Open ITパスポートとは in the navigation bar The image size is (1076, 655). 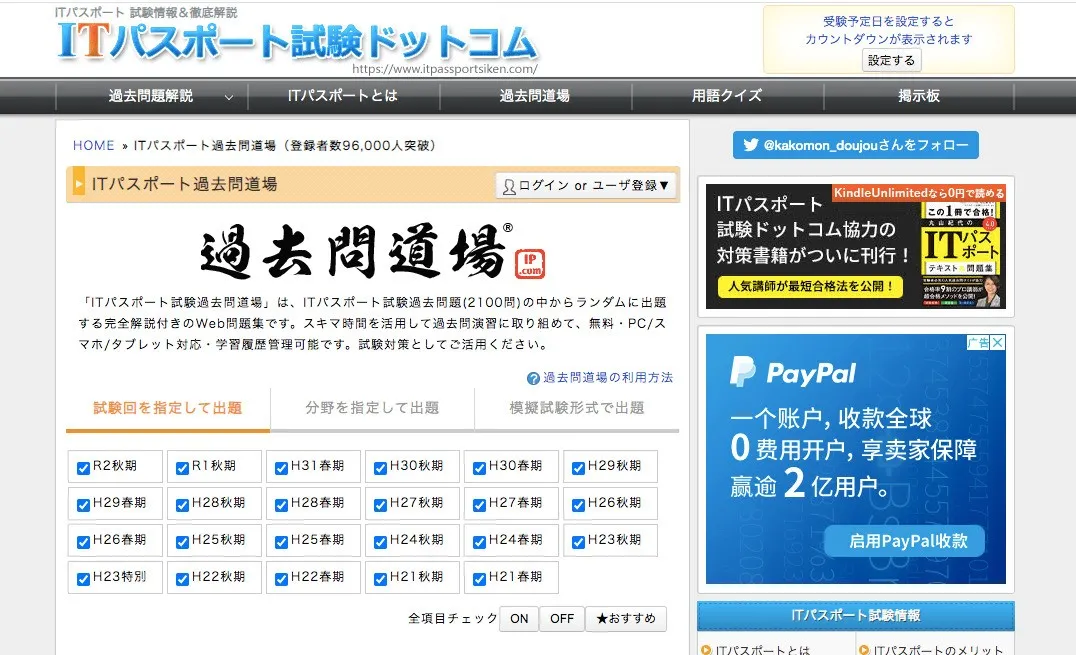(343, 96)
